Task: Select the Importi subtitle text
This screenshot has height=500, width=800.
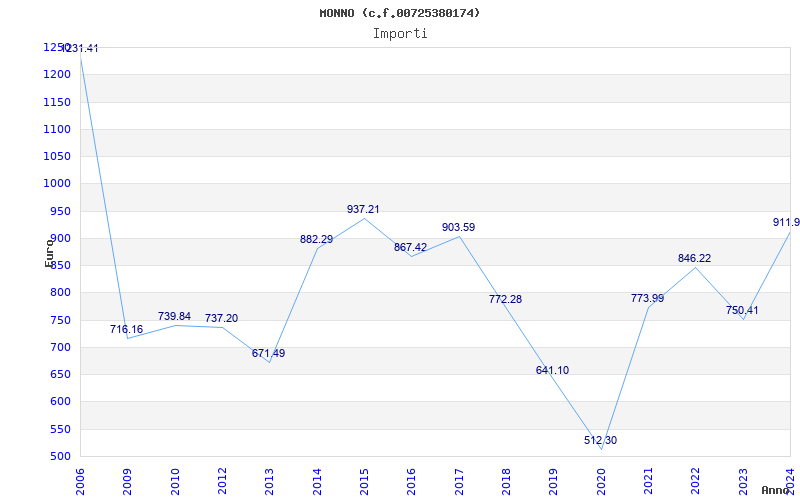Action: [x=400, y=34]
